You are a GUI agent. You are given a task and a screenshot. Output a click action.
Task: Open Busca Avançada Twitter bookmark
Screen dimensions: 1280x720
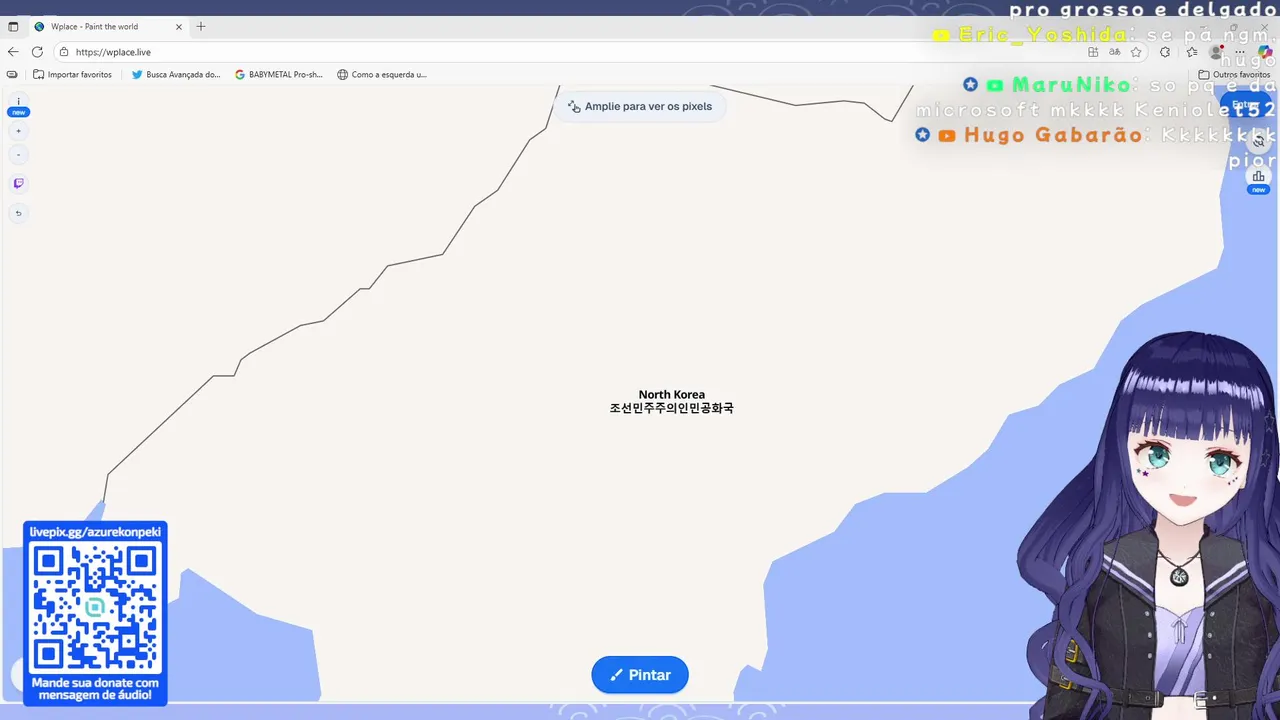click(x=176, y=74)
